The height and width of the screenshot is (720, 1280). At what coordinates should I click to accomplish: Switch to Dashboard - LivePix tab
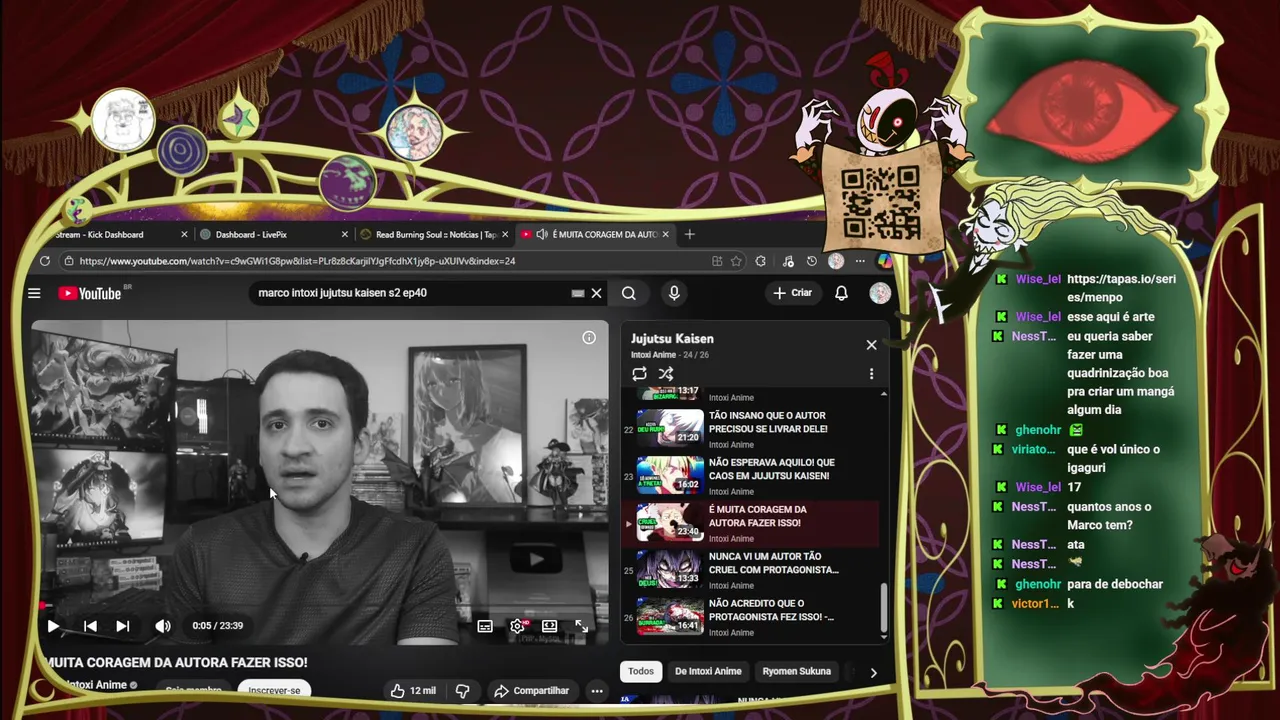coord(251,234)
